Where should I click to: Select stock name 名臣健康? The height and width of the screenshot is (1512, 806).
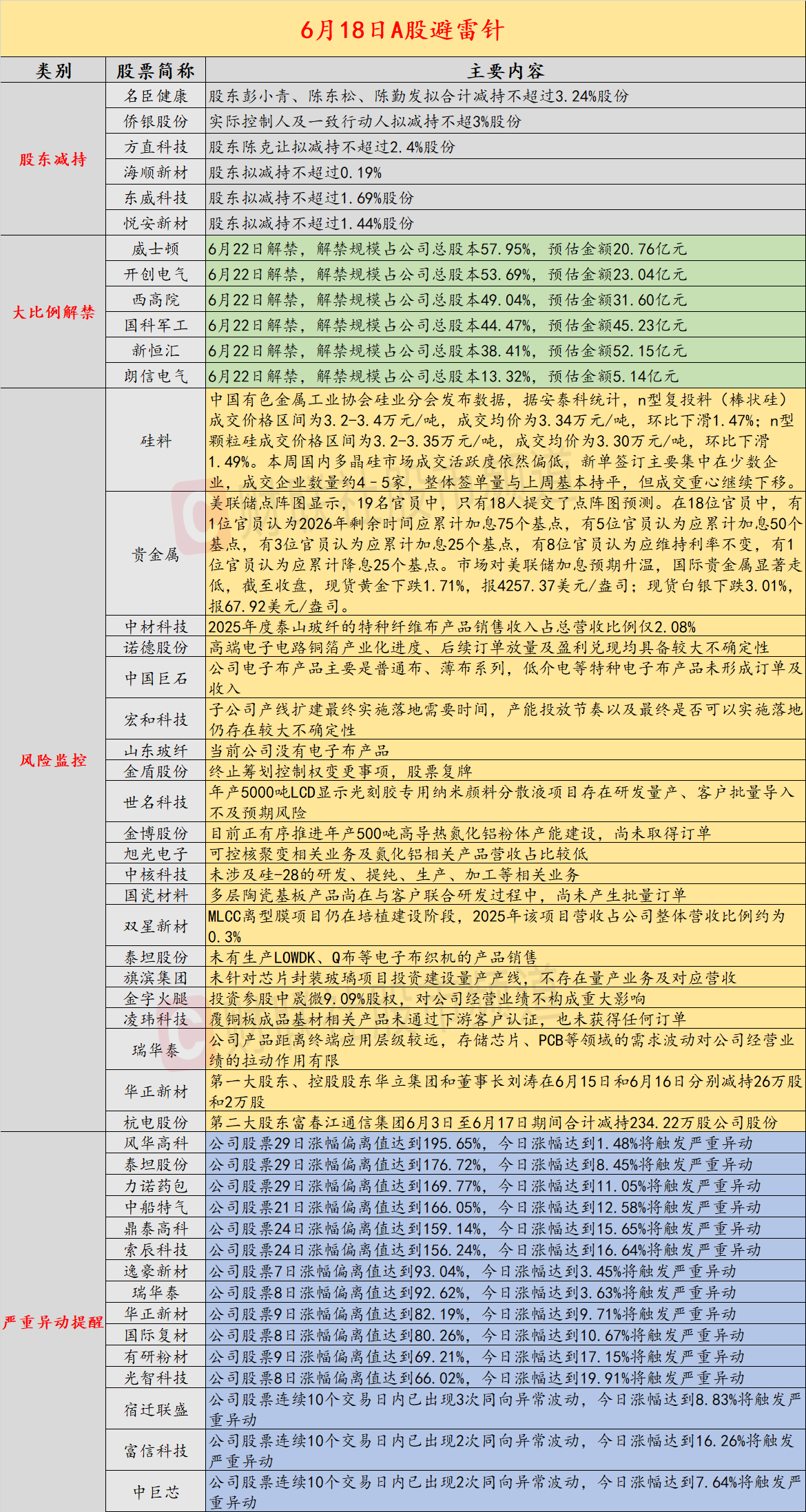click(156, 96)
